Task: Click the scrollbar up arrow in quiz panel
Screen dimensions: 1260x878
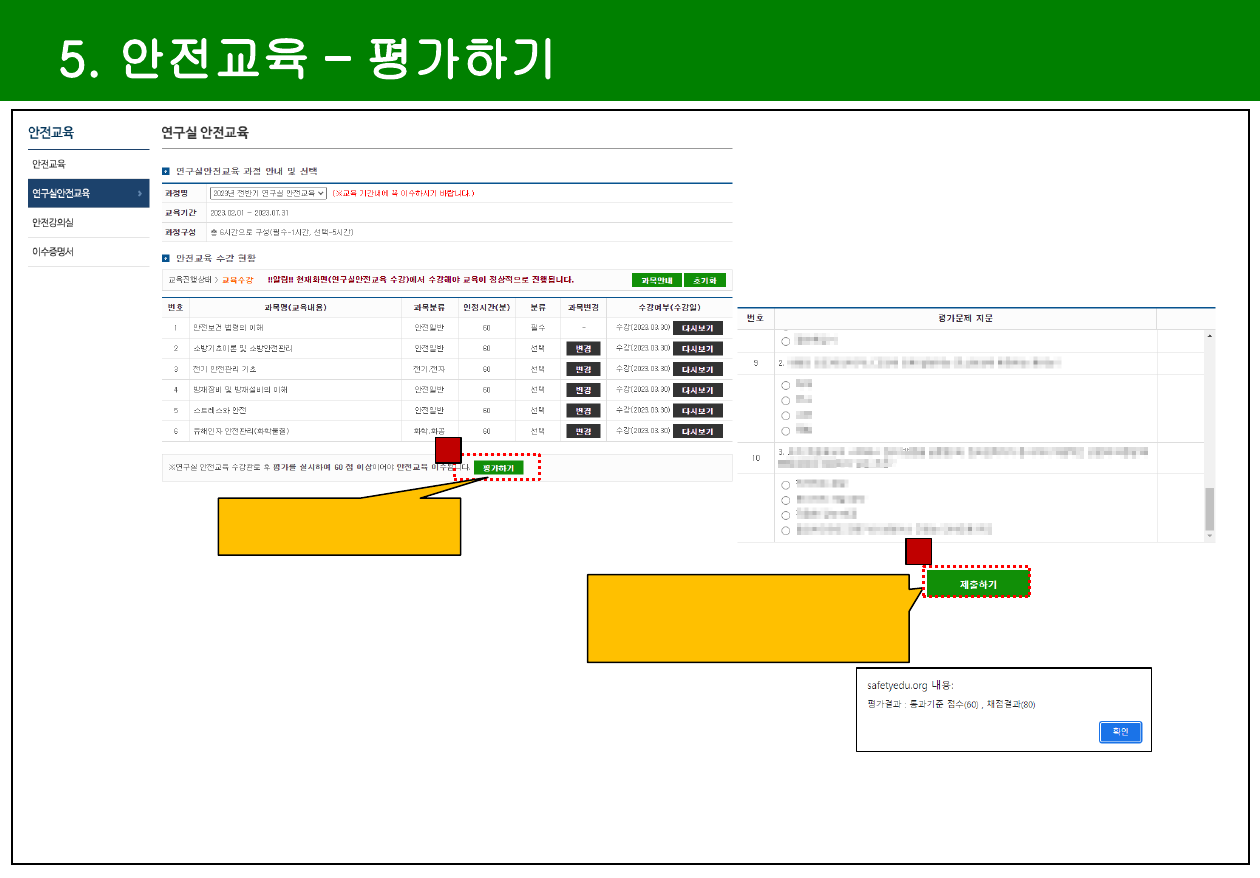Action: pyautogui.click(x=1209, y=337)
